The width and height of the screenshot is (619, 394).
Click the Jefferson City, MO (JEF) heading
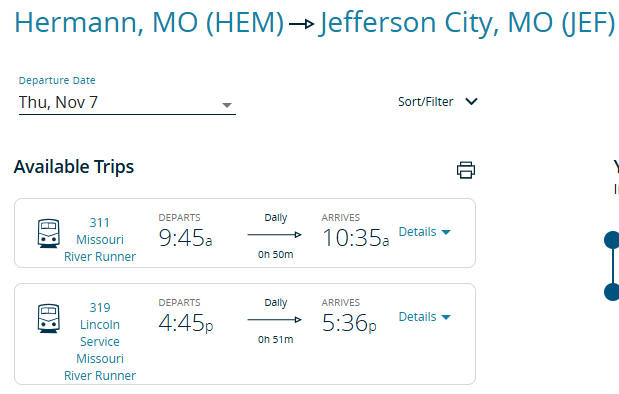(467, 23)
